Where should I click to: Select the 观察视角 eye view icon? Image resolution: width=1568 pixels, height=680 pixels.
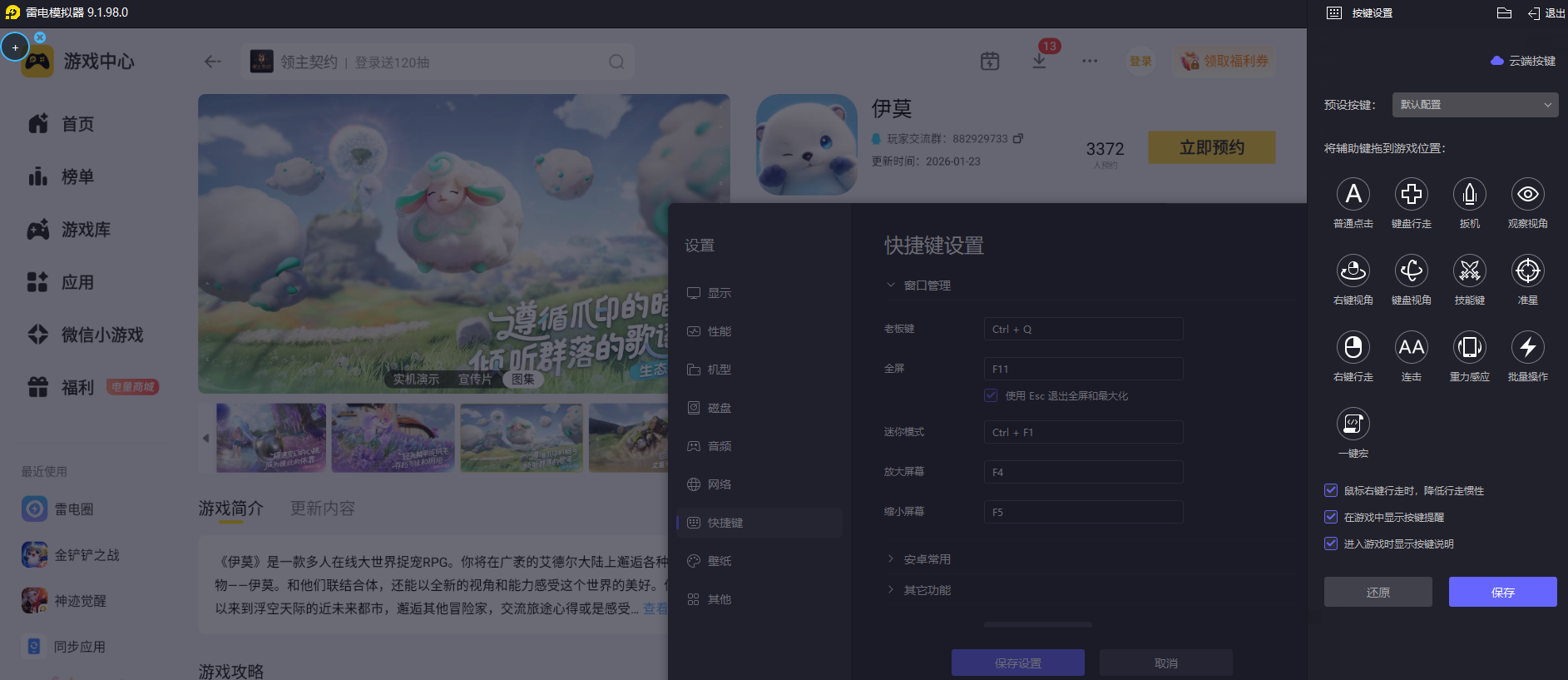(x=1528, y=194)
